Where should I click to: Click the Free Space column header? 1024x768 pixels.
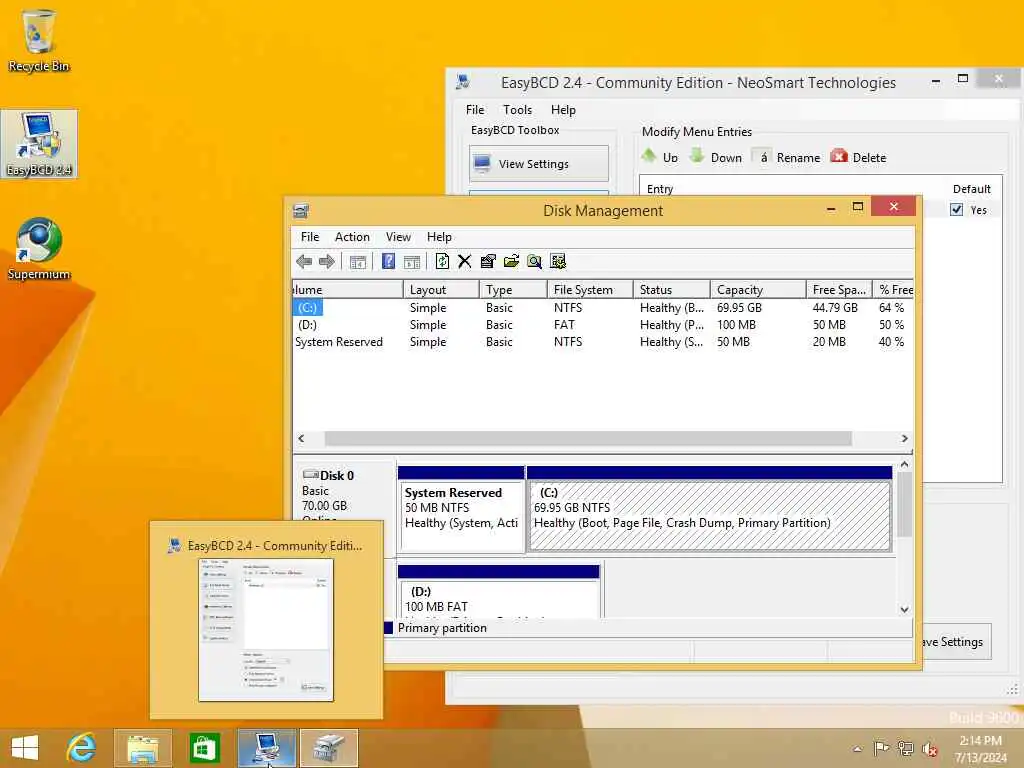point(839,289)
